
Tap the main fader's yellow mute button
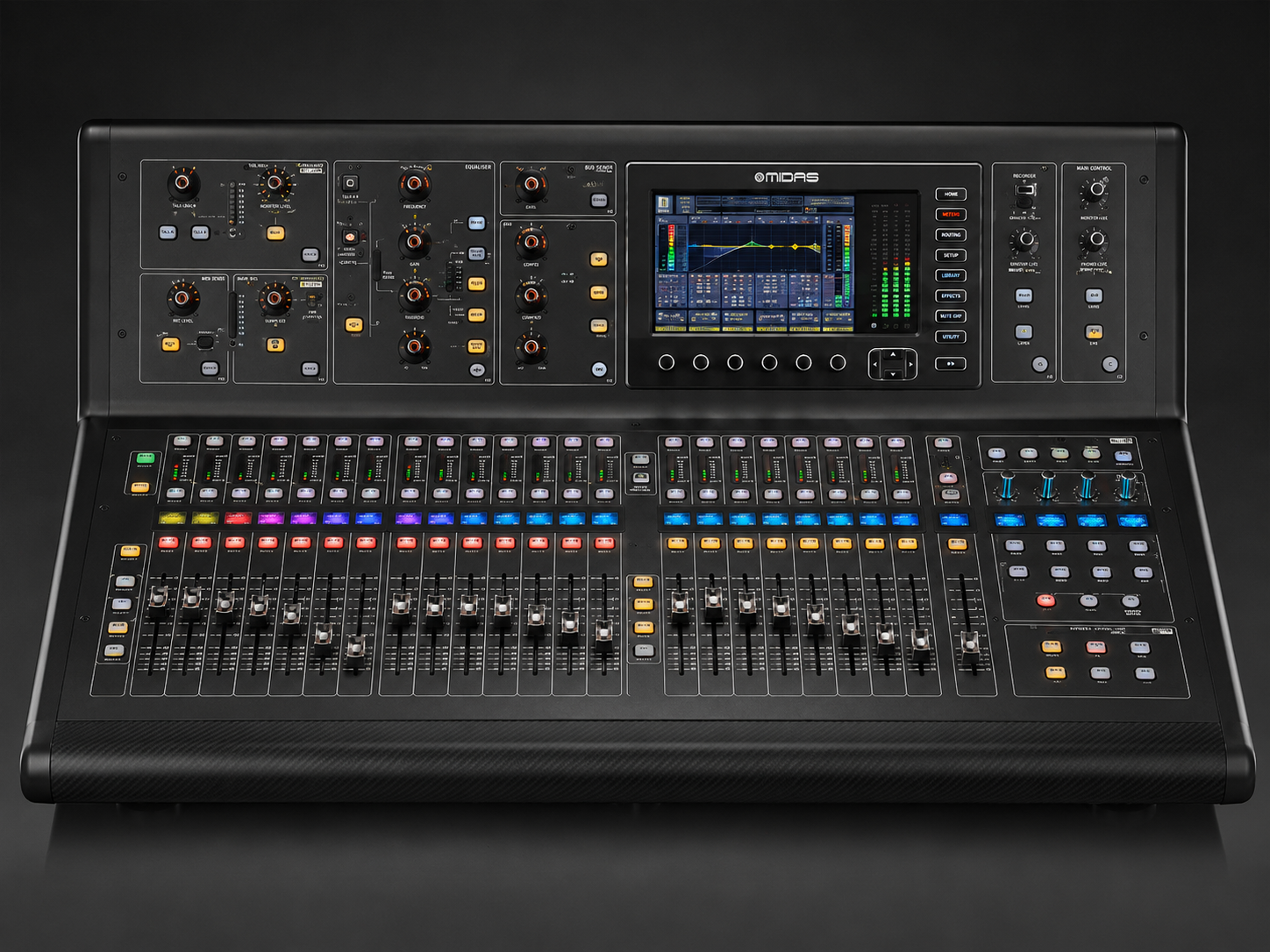coord(956,543)
